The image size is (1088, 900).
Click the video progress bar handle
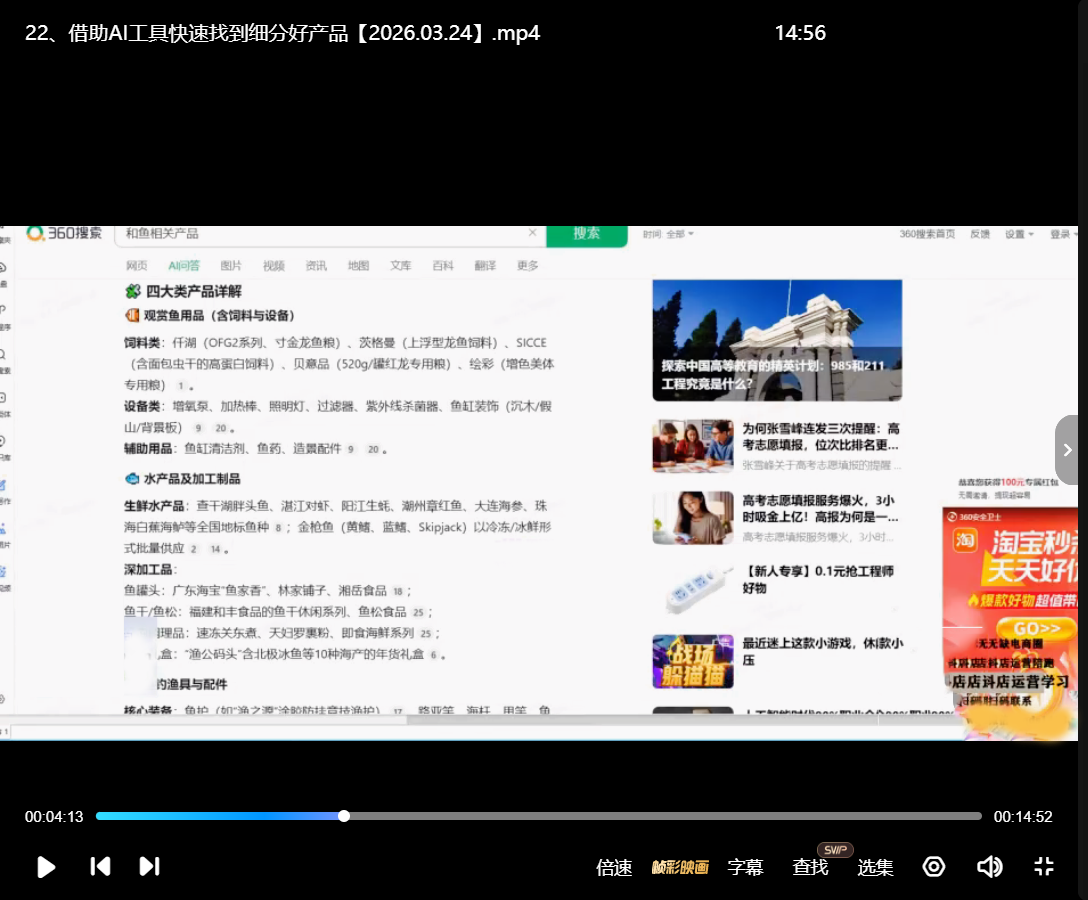pos(344,816)
